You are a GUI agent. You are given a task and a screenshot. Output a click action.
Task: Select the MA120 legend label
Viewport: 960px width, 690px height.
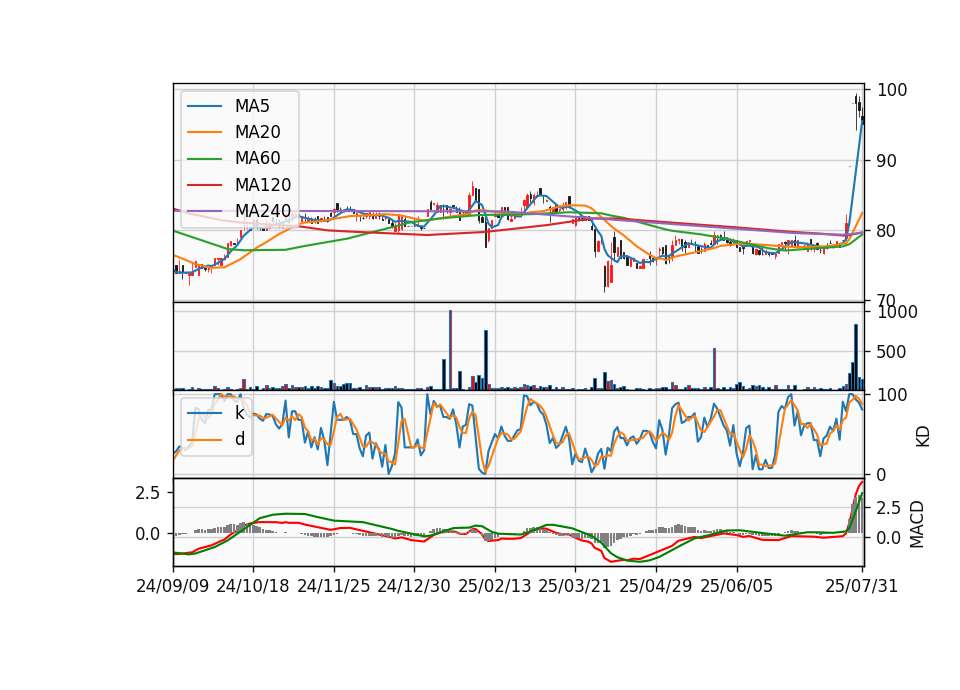[263, 185]
